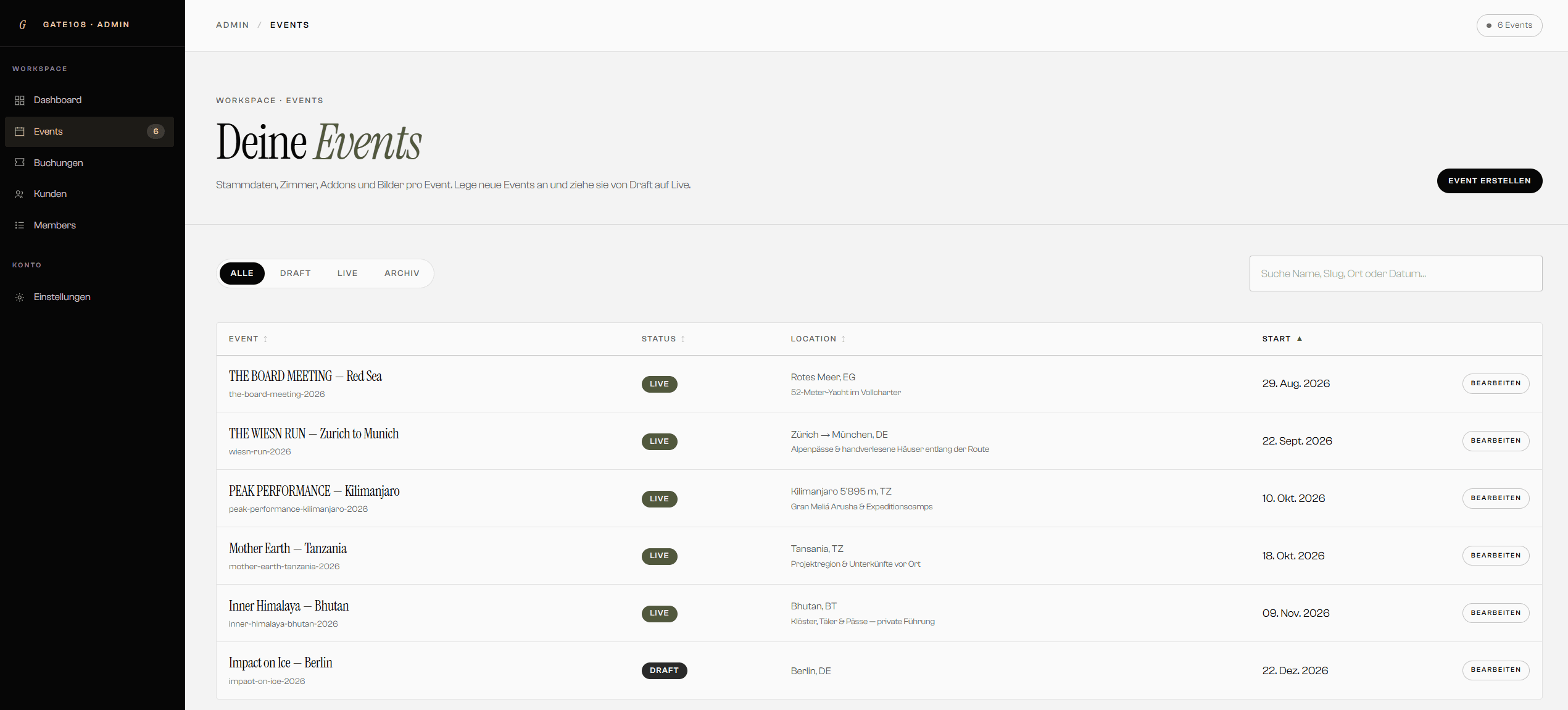Screen dimensions: 1568x710
Task: Open Kunden in the sidebar
Action: [89, 194]
